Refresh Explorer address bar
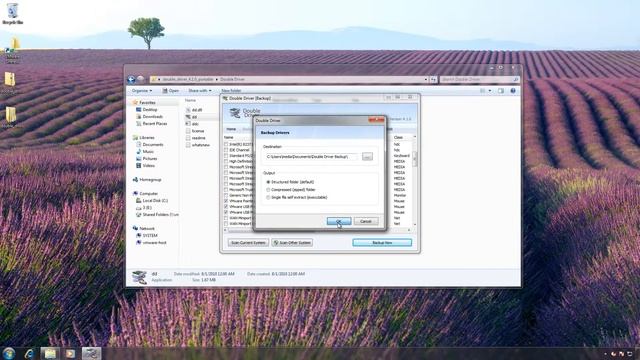Screen dimensions: 640x360 (x=433, y=79)
